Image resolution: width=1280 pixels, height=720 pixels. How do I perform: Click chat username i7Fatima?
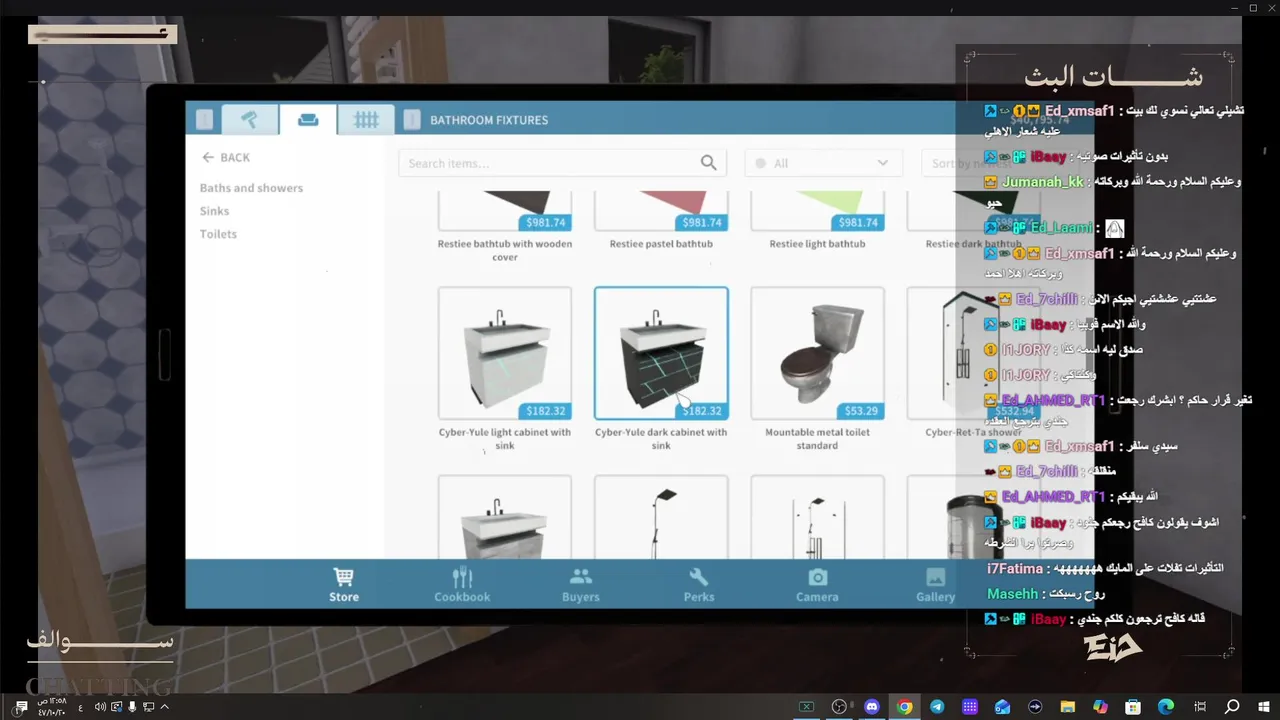click(x=1015, y=568)
